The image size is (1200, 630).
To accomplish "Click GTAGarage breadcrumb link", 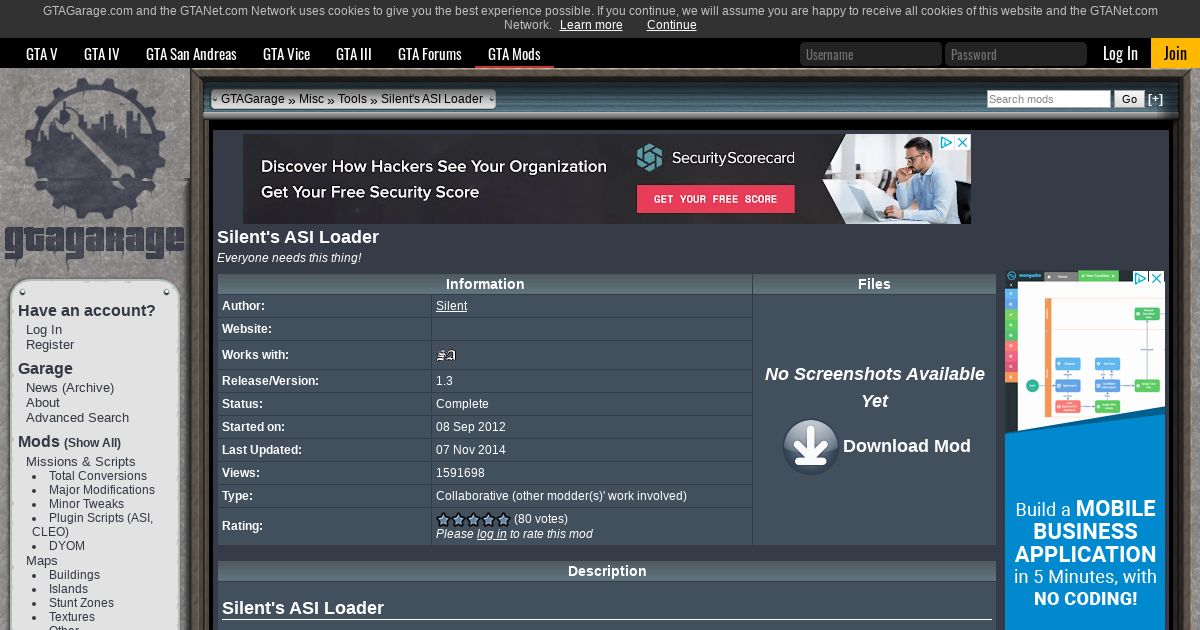I will 253,99.
